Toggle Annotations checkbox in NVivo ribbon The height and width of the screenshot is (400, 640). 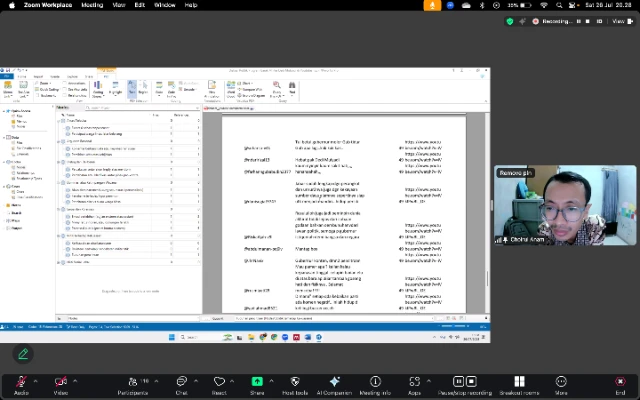point(65,83)
